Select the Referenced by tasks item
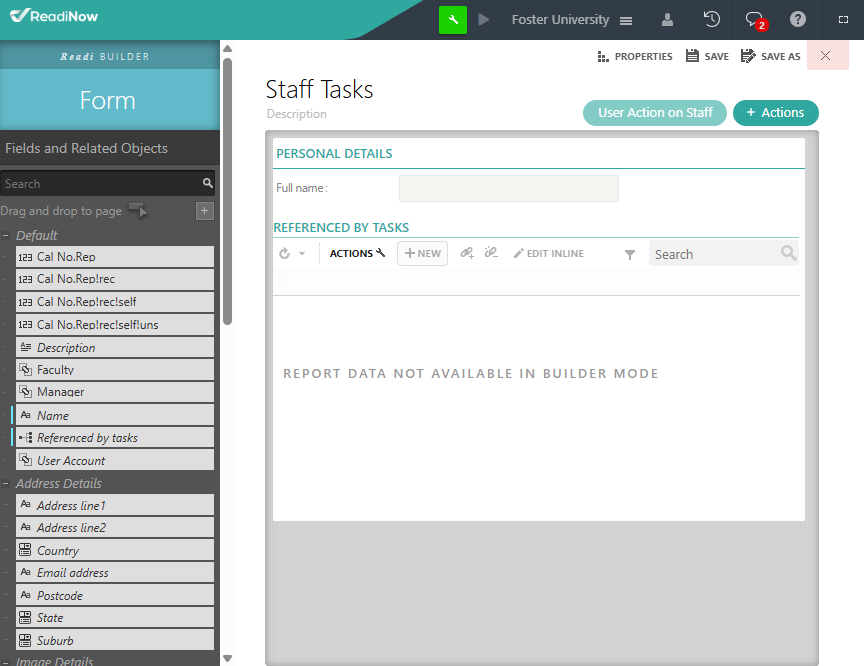 [x=115, y=437]
